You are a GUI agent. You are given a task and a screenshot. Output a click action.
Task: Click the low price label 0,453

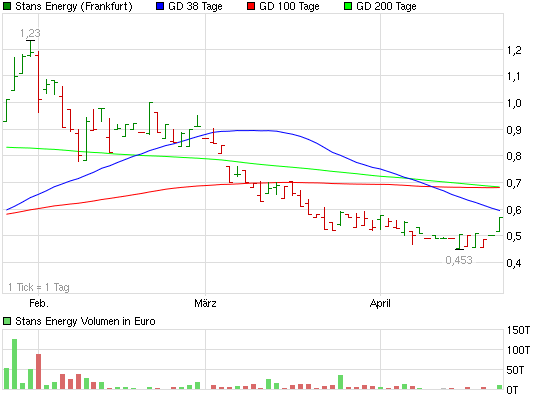tap(459, 260)
